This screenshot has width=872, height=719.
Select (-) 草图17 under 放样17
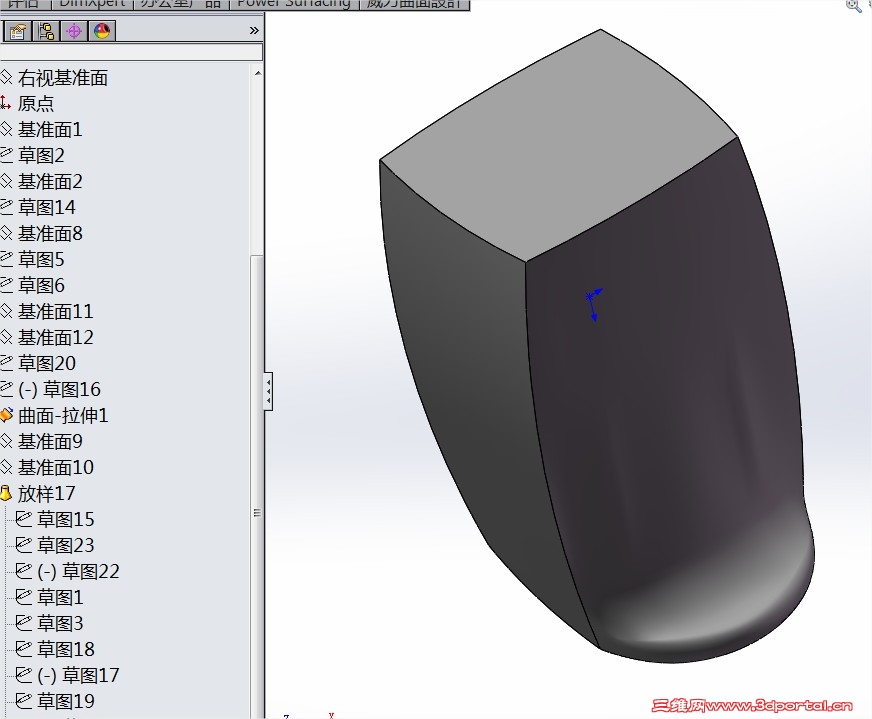(78, 675)
